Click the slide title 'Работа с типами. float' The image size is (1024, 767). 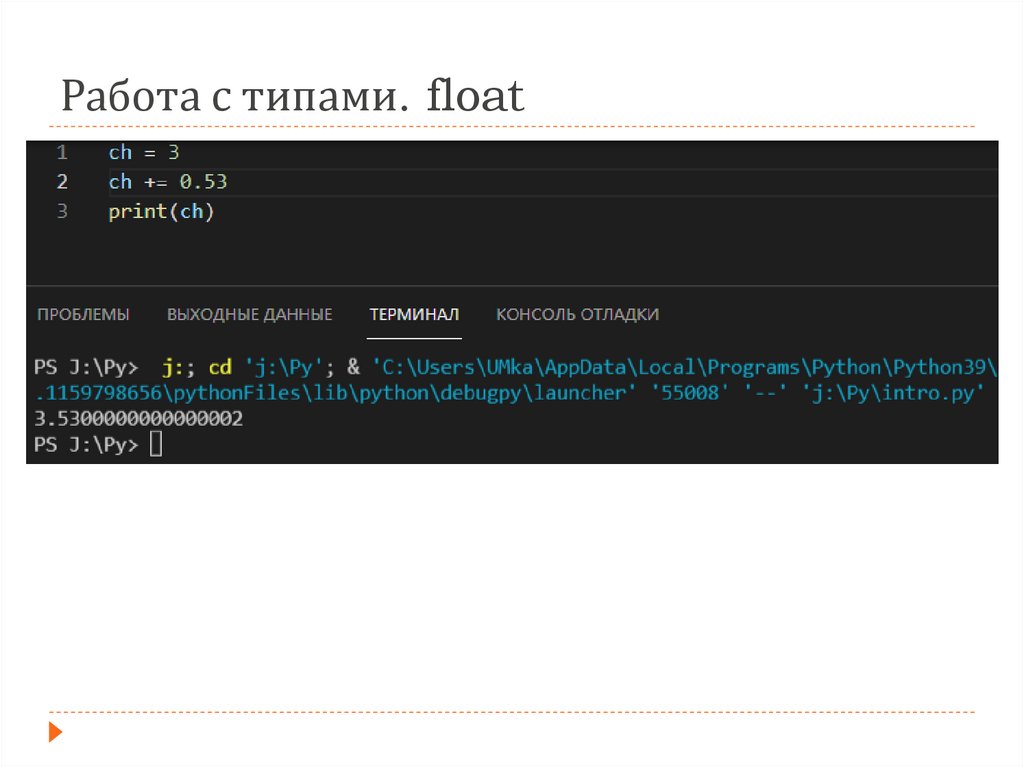pyautogui.click(x=292, y=97)
